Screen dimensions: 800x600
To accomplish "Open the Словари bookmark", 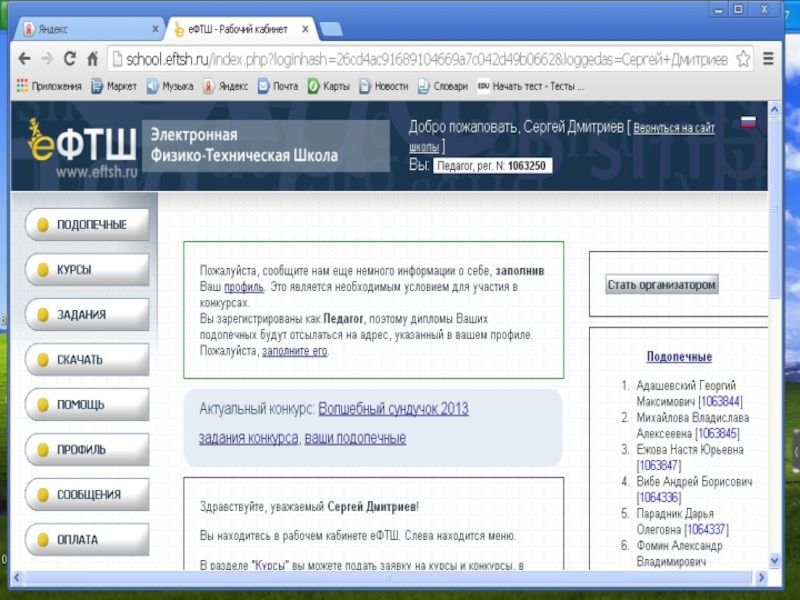I will (443, 86).
